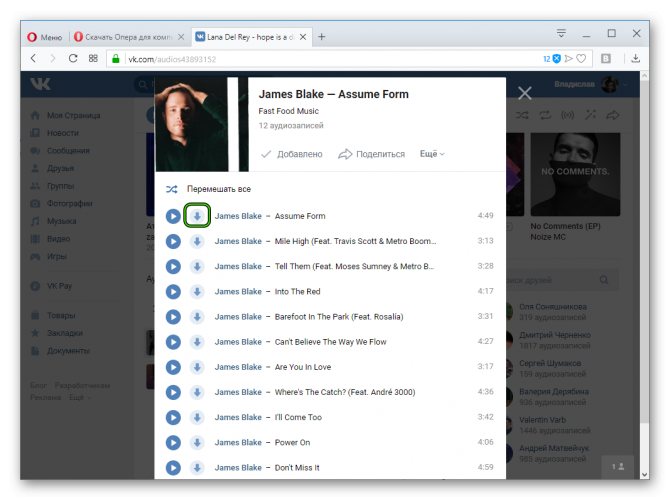The width and height of the screenshot is (670, 500).
Task: Download I'll Come Too track
Action: tap(197, 418)
